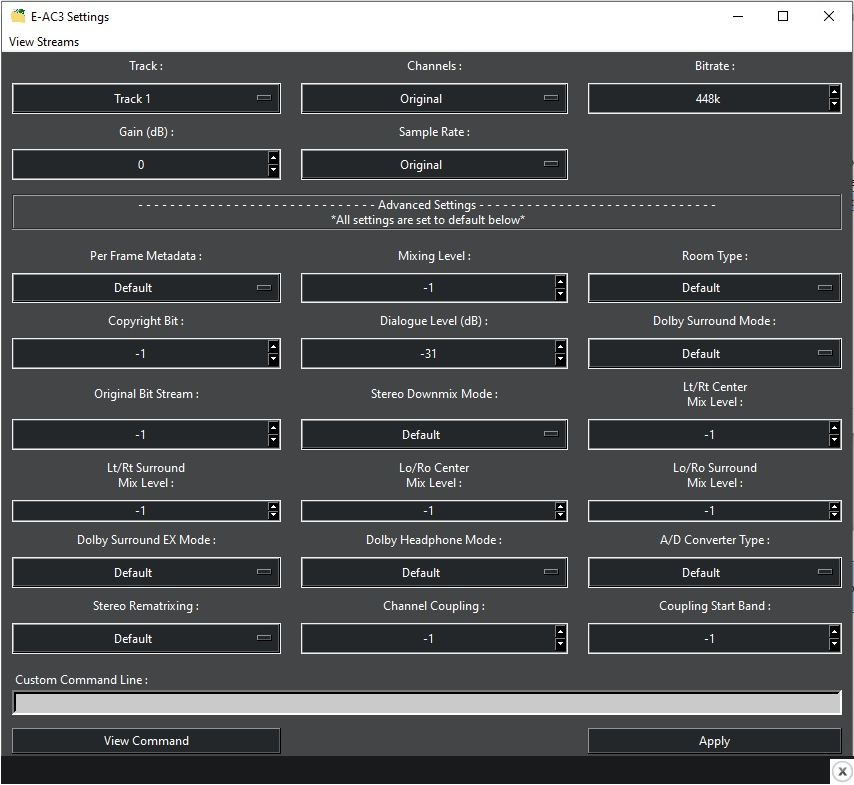Viewport: 854px width, 785px height.
Task: Open the Dolby Surround Mode dropdown
Action: pos(715,354)
